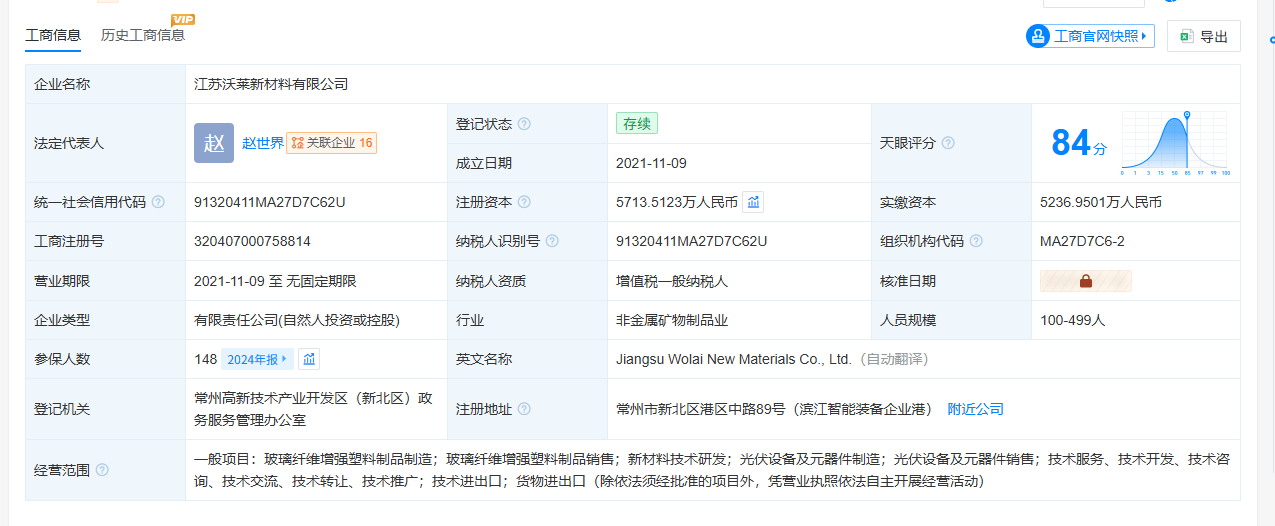Click establishment date 2021-11-09
This screenshot has width=1275, height=526.
coord(651,163)
